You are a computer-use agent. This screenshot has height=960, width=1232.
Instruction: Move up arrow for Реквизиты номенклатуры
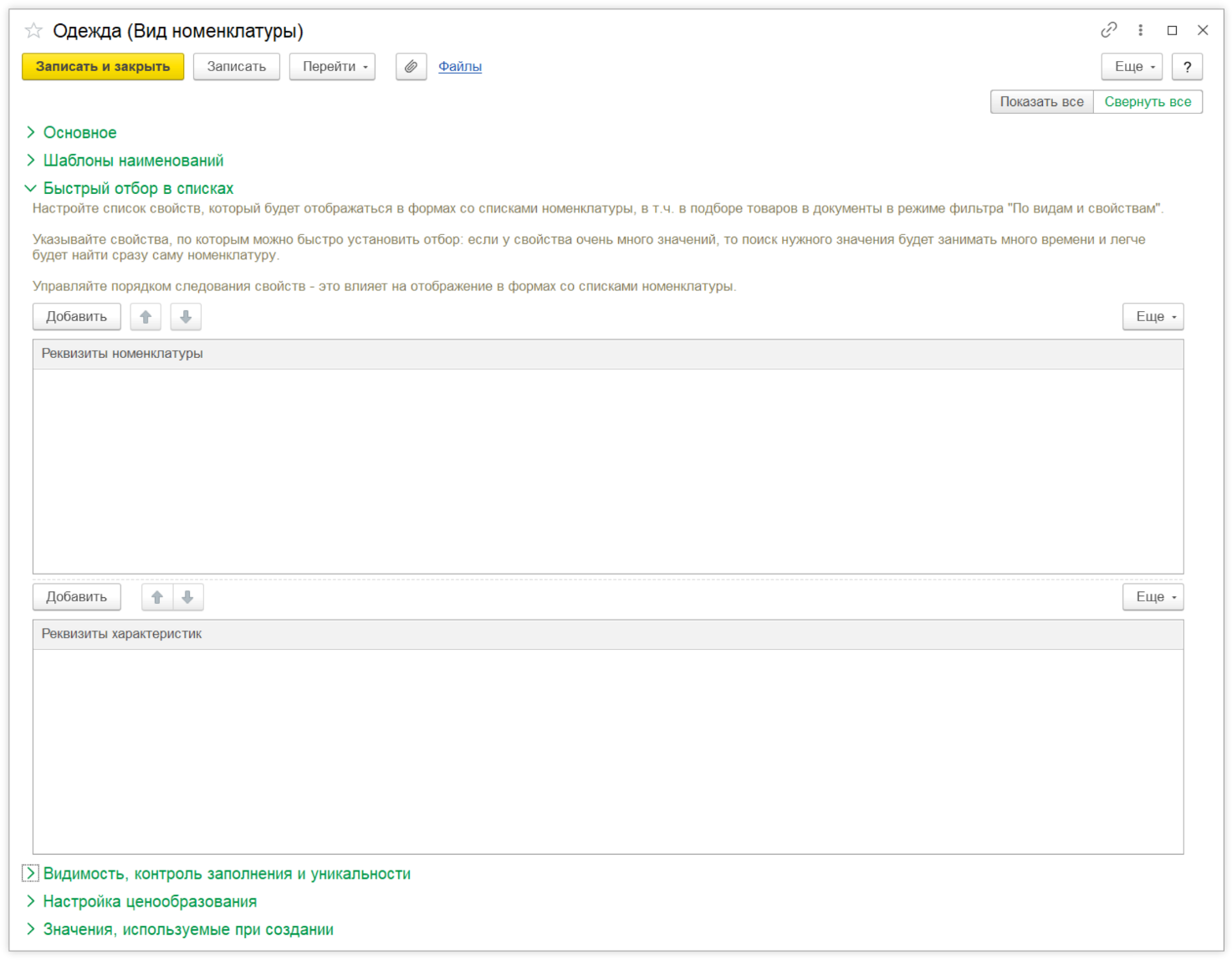tap(146, 317)
